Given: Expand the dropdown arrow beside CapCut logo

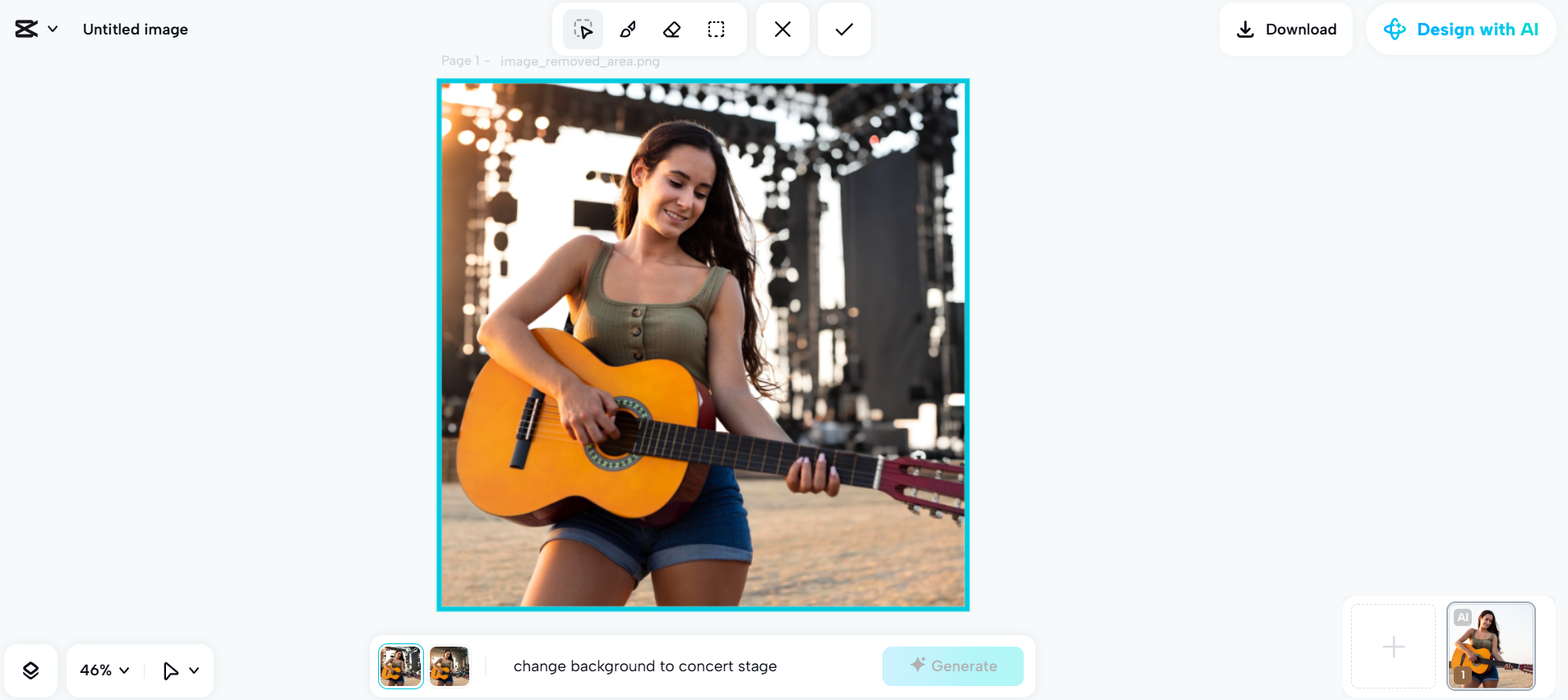Looking at the screenshot, I should coord(53,30).
